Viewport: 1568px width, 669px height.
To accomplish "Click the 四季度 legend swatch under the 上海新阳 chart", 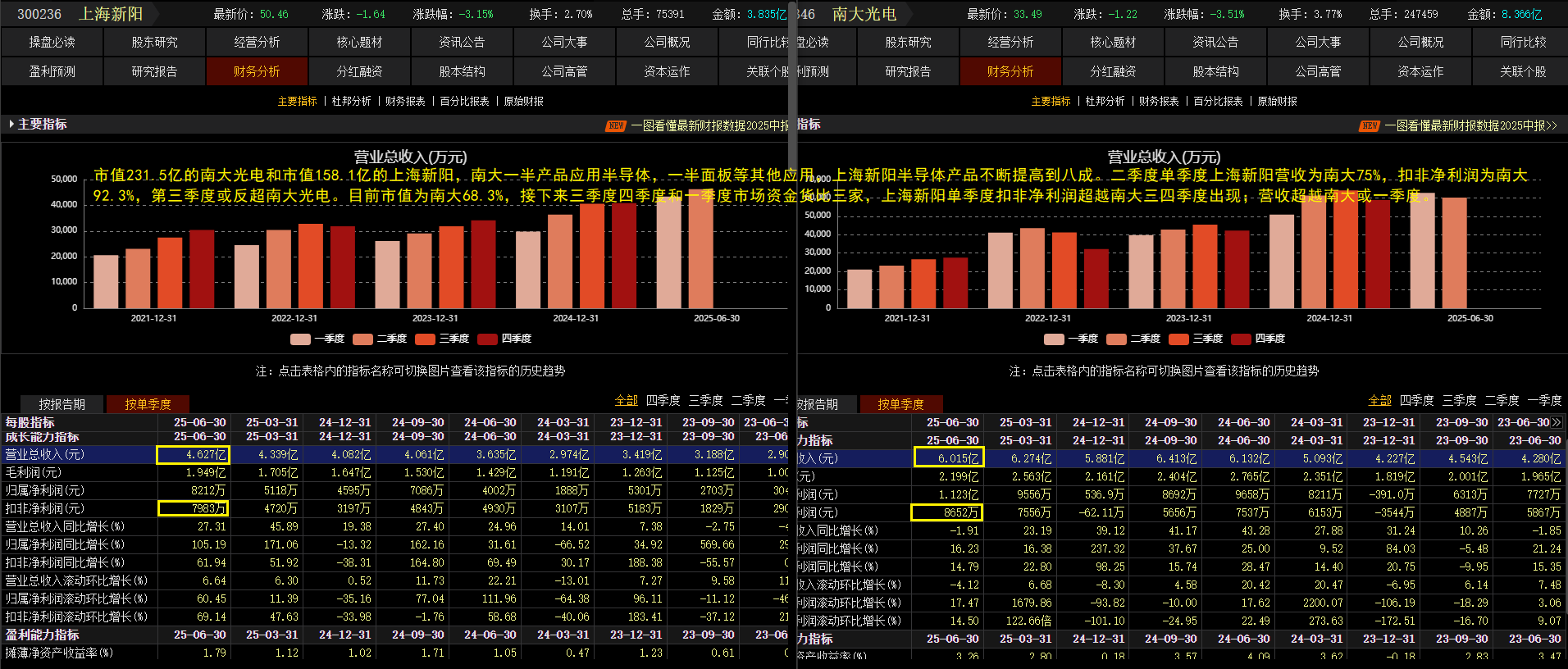I will click(x=487, y=339).
